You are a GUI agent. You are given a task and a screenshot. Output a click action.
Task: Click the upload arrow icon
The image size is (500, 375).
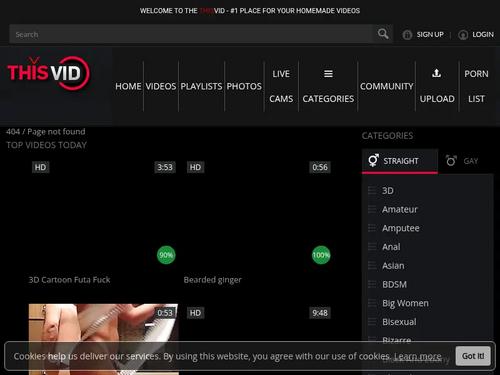(x=436, y=73)
